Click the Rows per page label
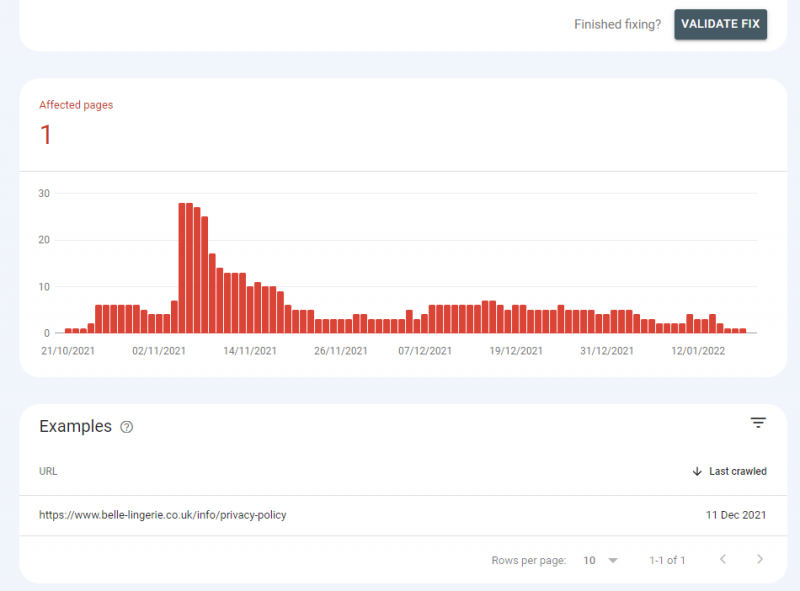 click(529, 560)
